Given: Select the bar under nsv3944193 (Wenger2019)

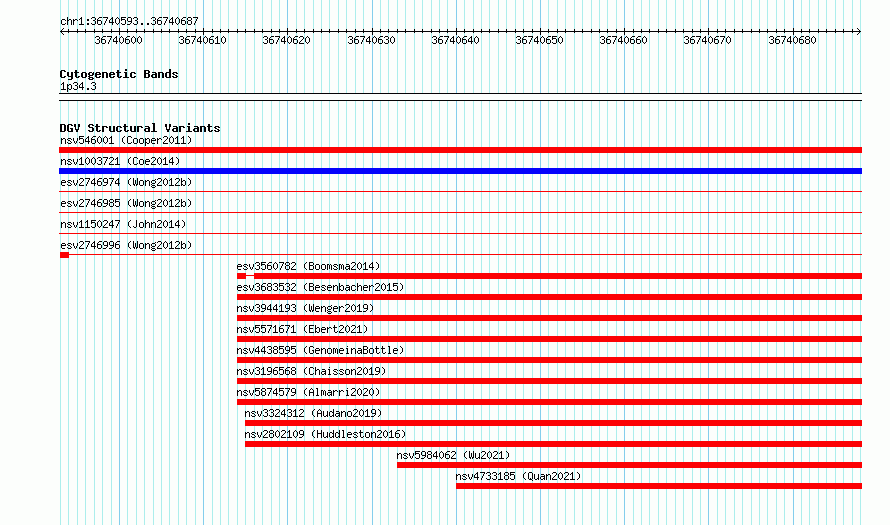Looking at the screenshot, I should coord(549,318).
